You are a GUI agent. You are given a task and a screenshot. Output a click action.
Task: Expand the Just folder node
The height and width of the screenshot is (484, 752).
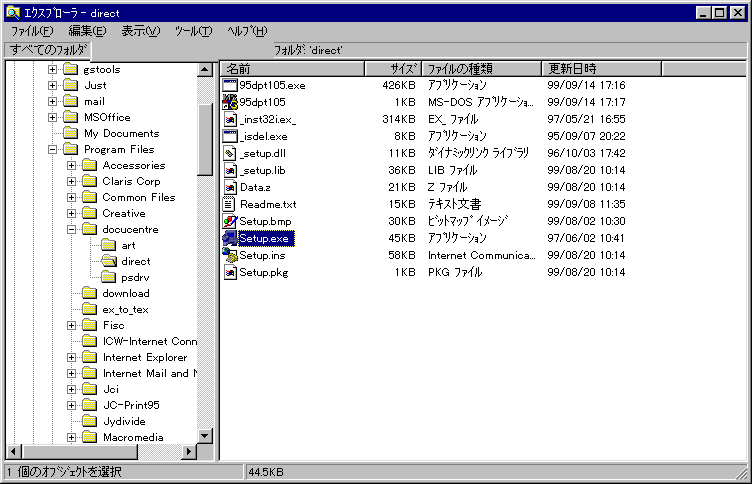(52, 85)
